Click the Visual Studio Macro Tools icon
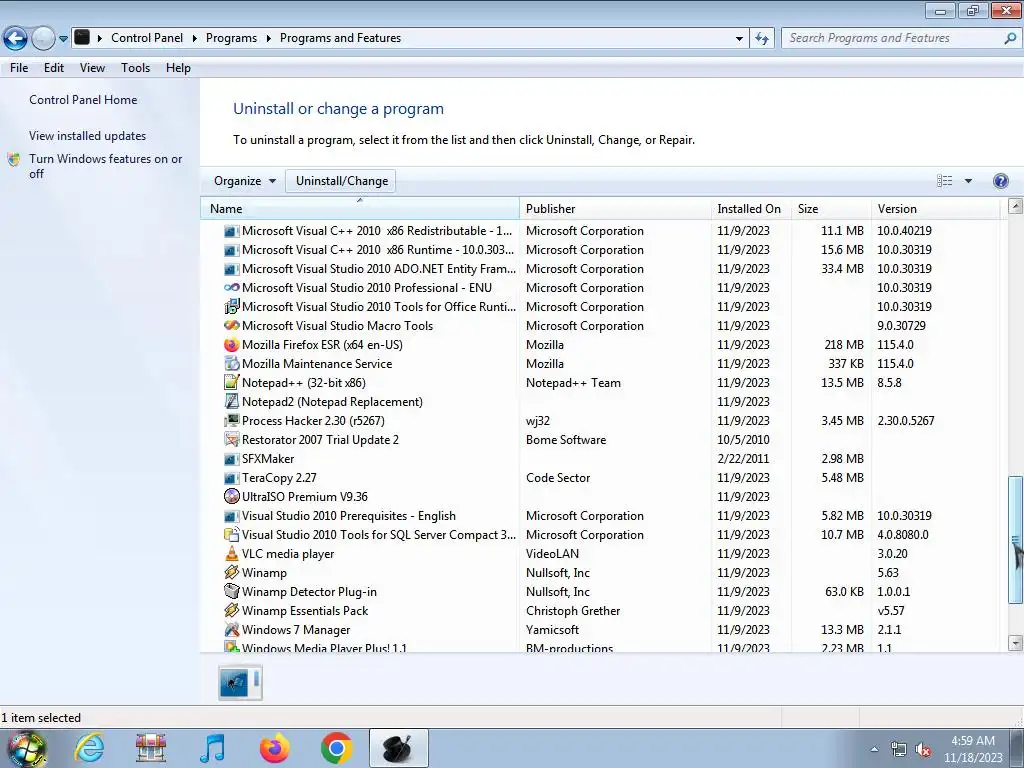This screenshot has width=1024, height=768. tap(231, 325)
